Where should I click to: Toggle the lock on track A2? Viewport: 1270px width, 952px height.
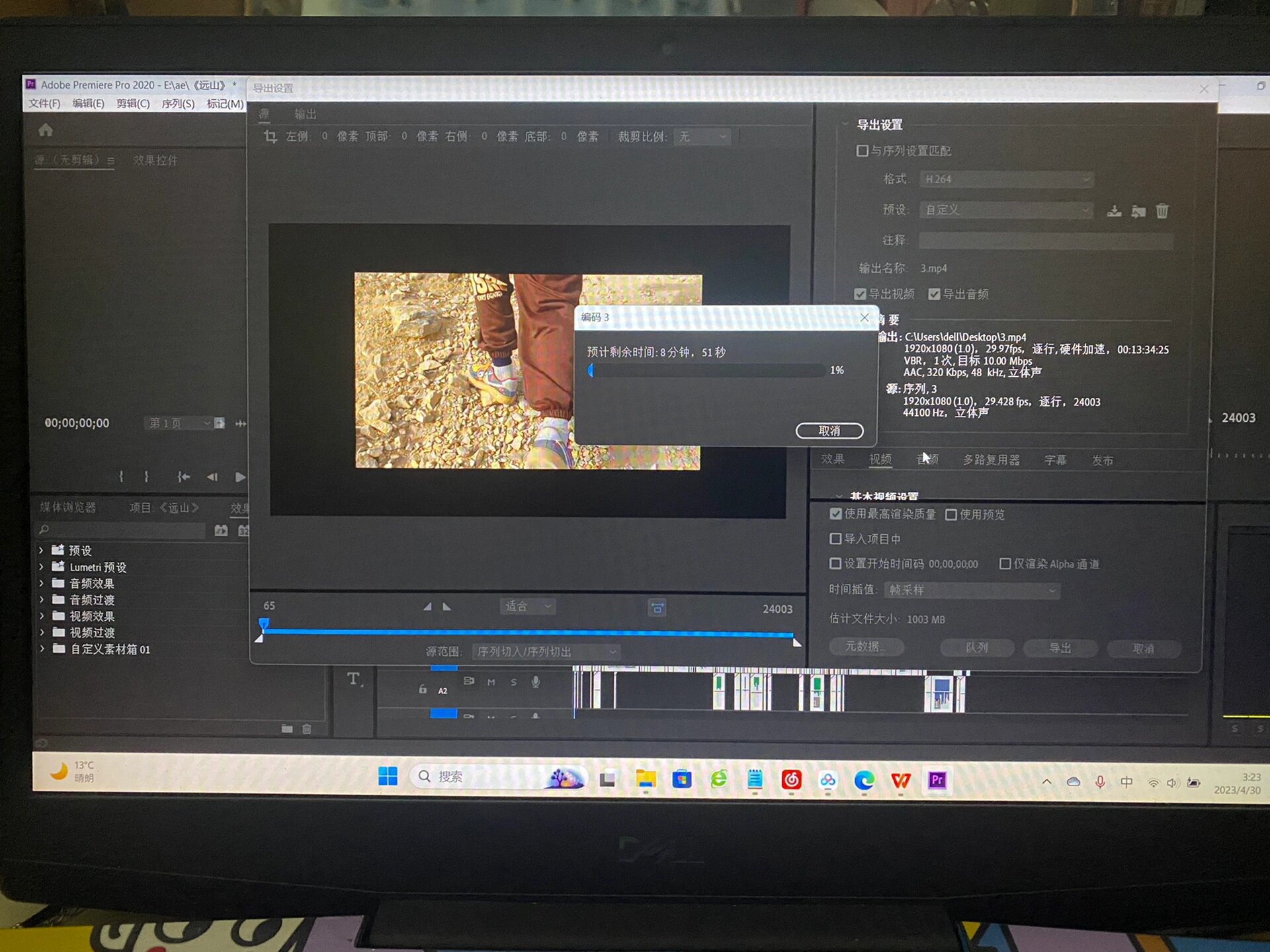[423, 689]
